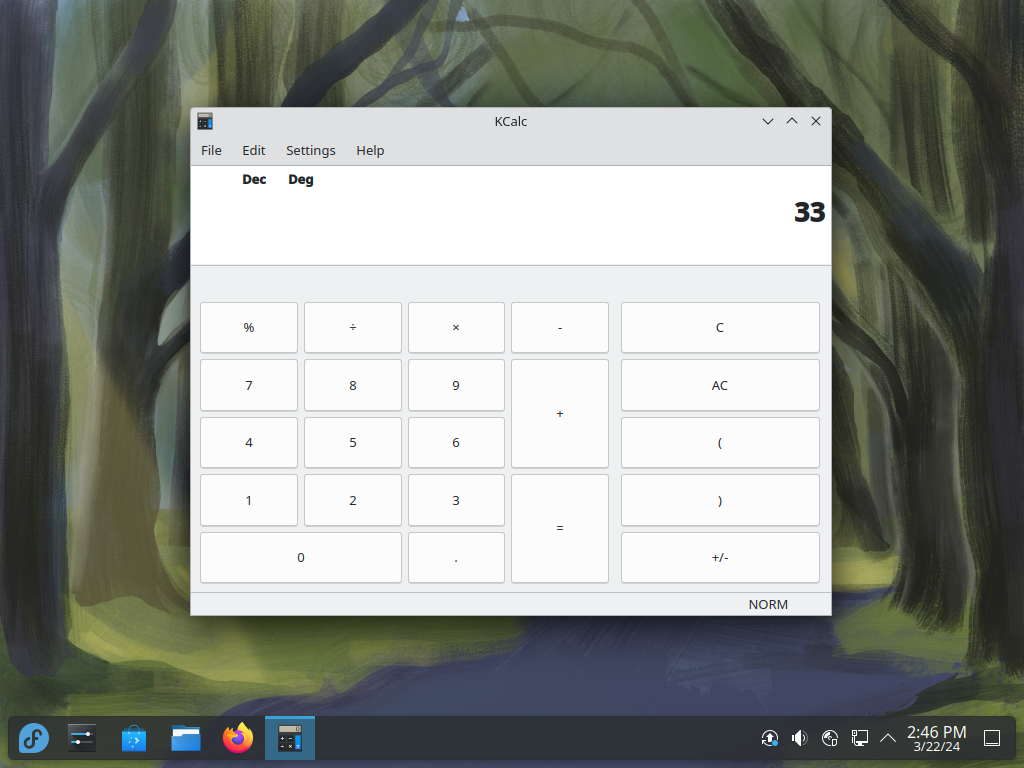
Task: Click the multiplication button
Action: (456, 328)
